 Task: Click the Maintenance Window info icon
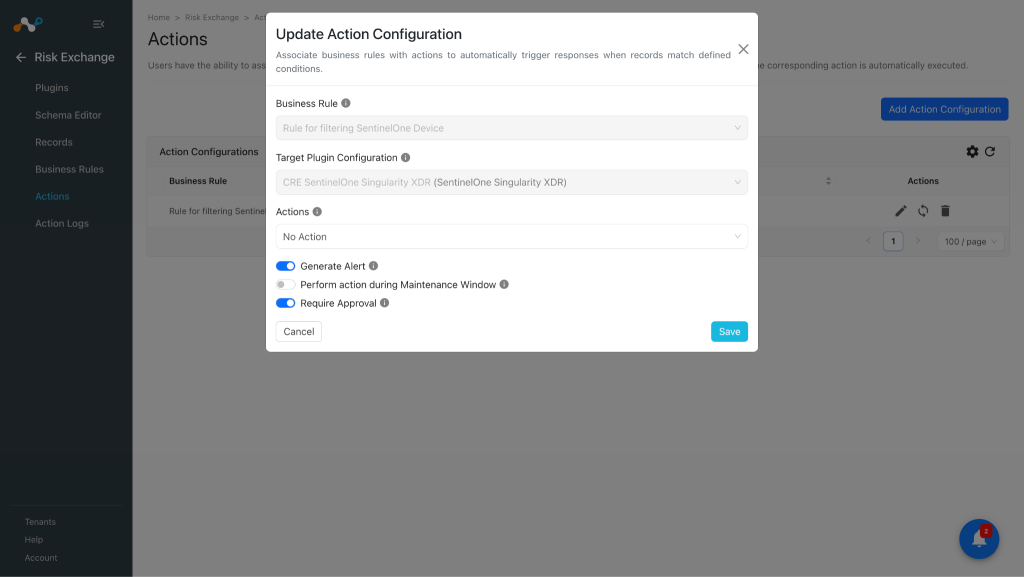(x=504, y=285)
